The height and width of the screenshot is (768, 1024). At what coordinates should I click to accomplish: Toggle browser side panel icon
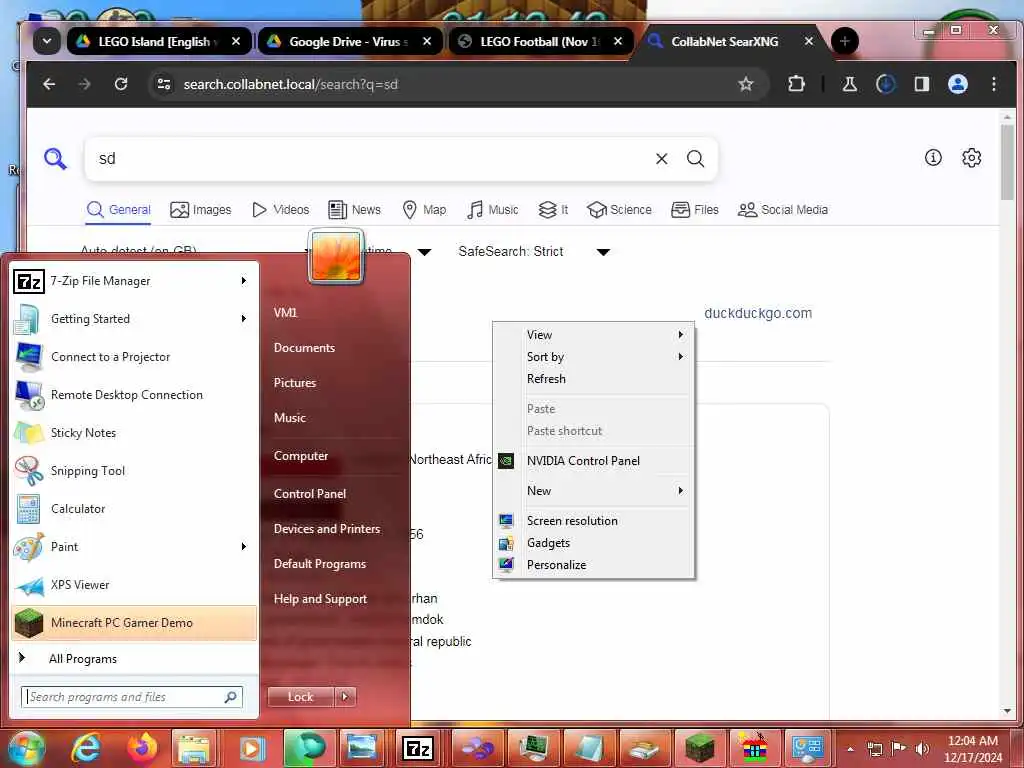921,84
